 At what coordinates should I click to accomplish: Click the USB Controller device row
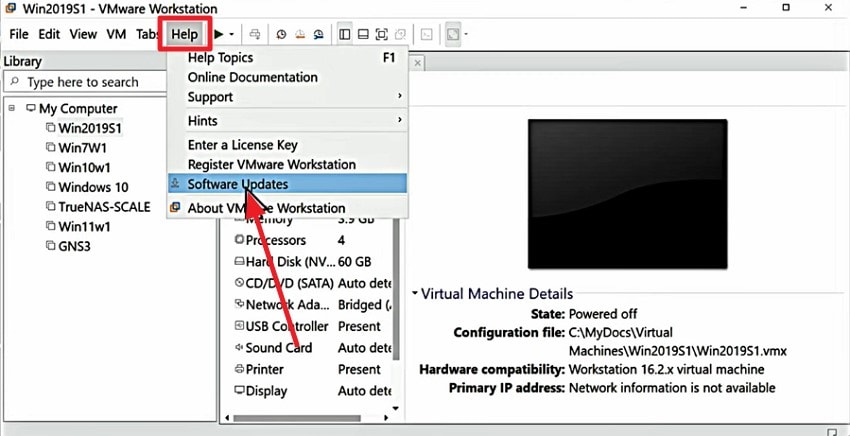tap(313, 326)
